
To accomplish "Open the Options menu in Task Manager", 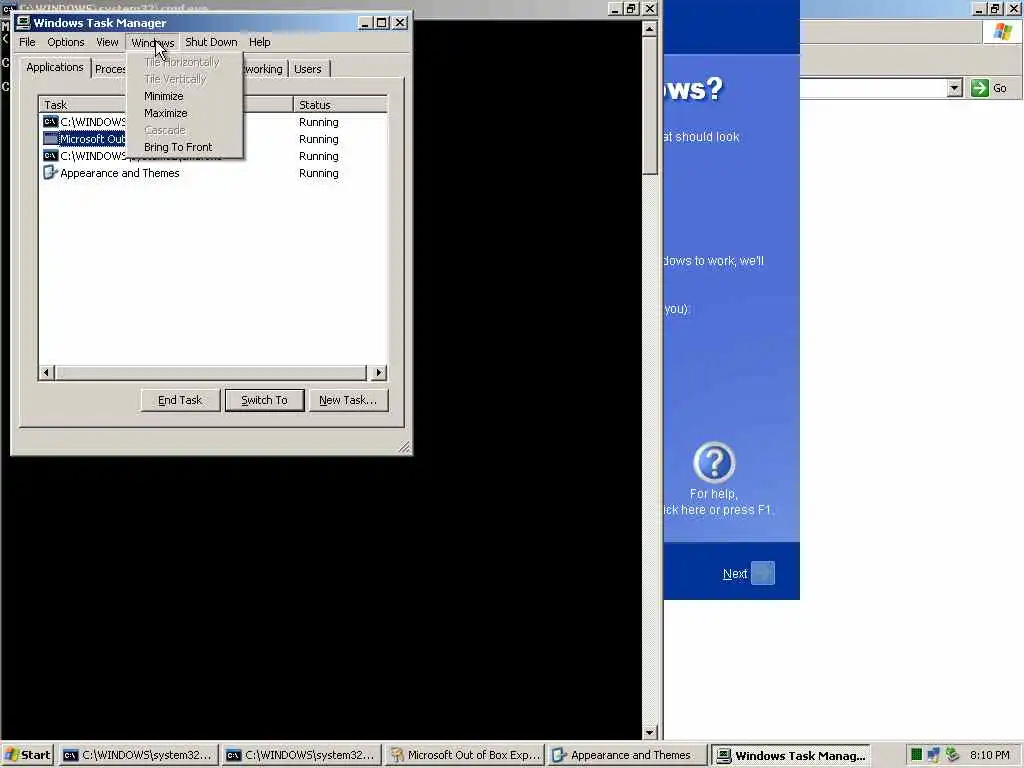I will 65,42.
